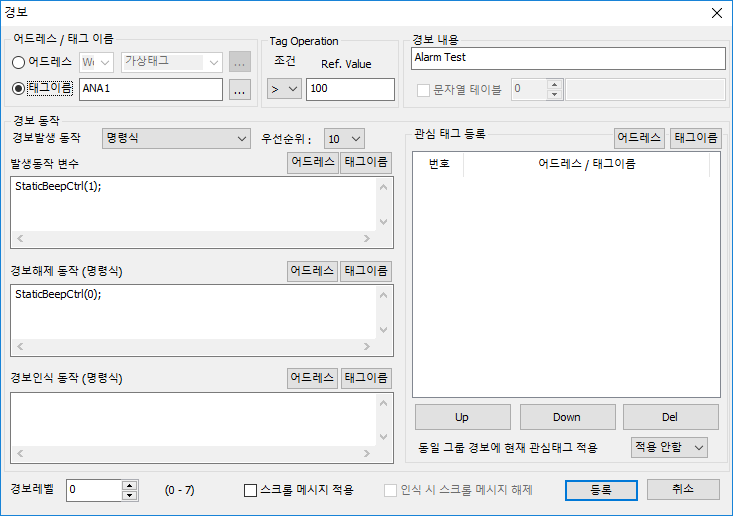Increase the 경보레벨 stepper

click(x=129, y=485)
